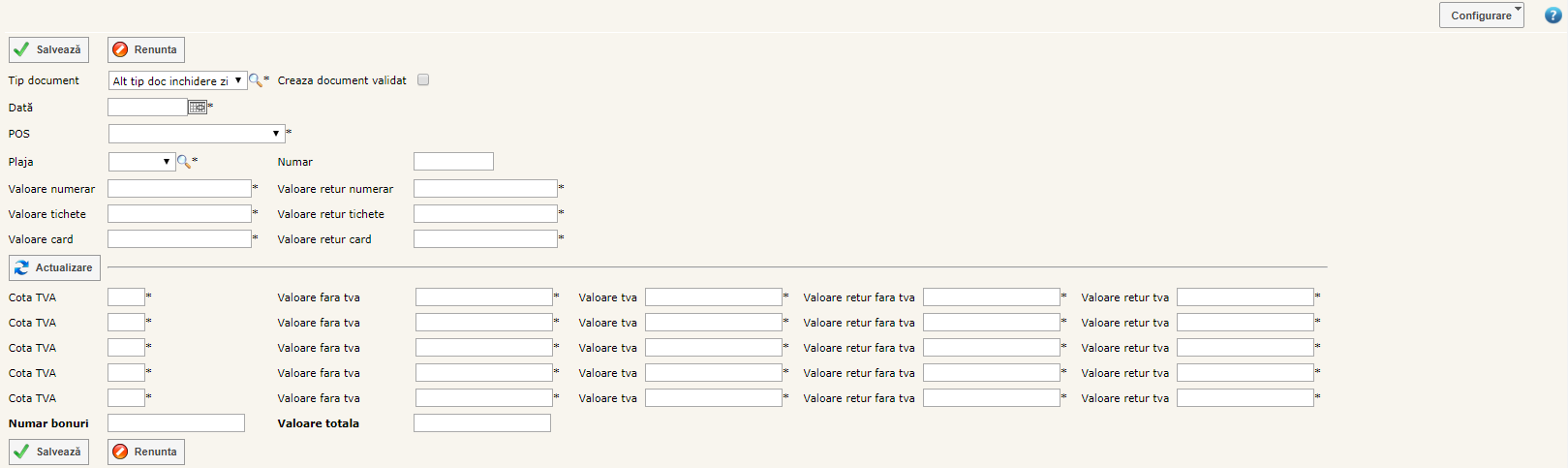Expand the Tip document dropdown
1568x468 pixels.
[x=177, y=81]
